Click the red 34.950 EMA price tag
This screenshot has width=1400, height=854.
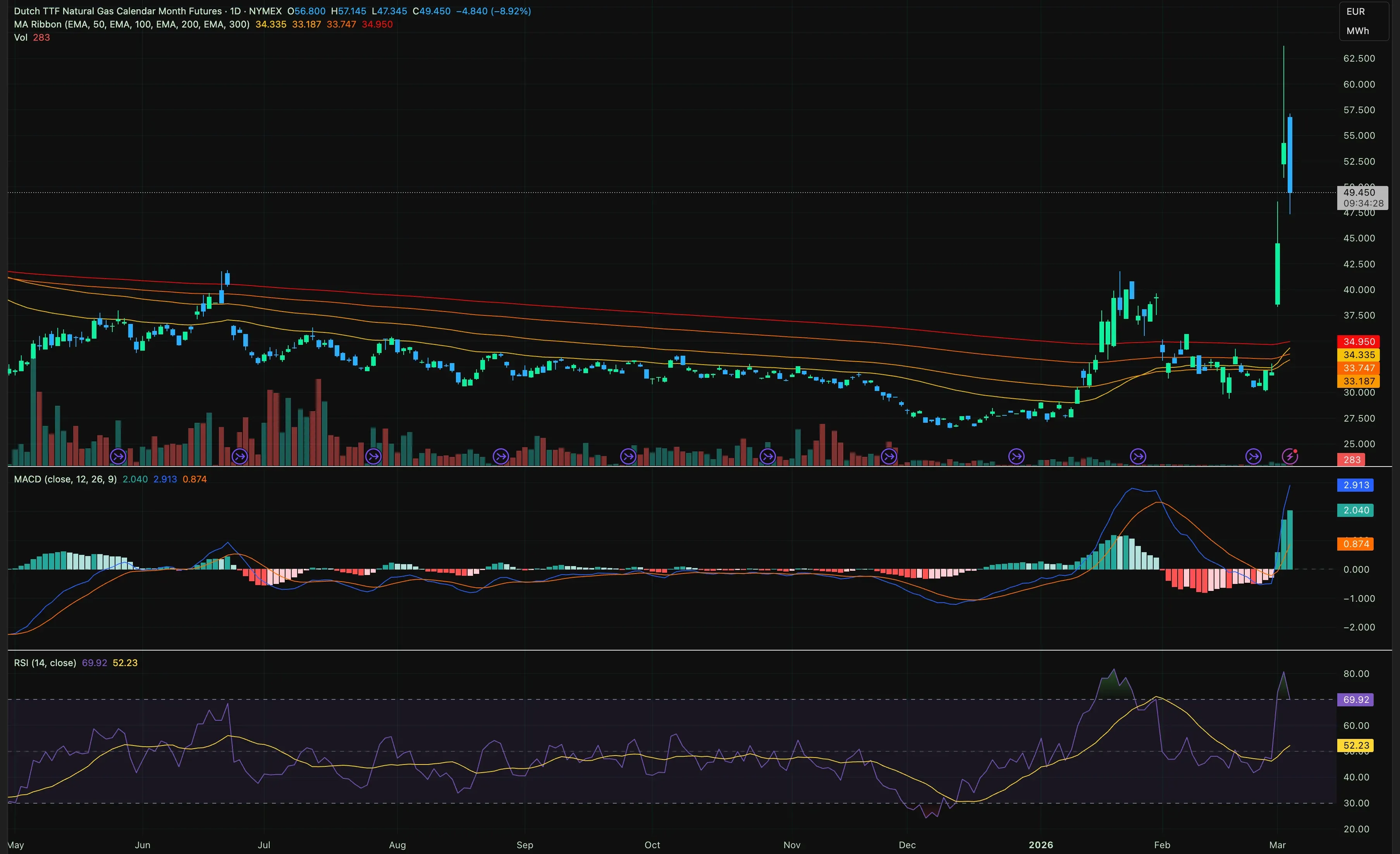tap(1359, 341)
